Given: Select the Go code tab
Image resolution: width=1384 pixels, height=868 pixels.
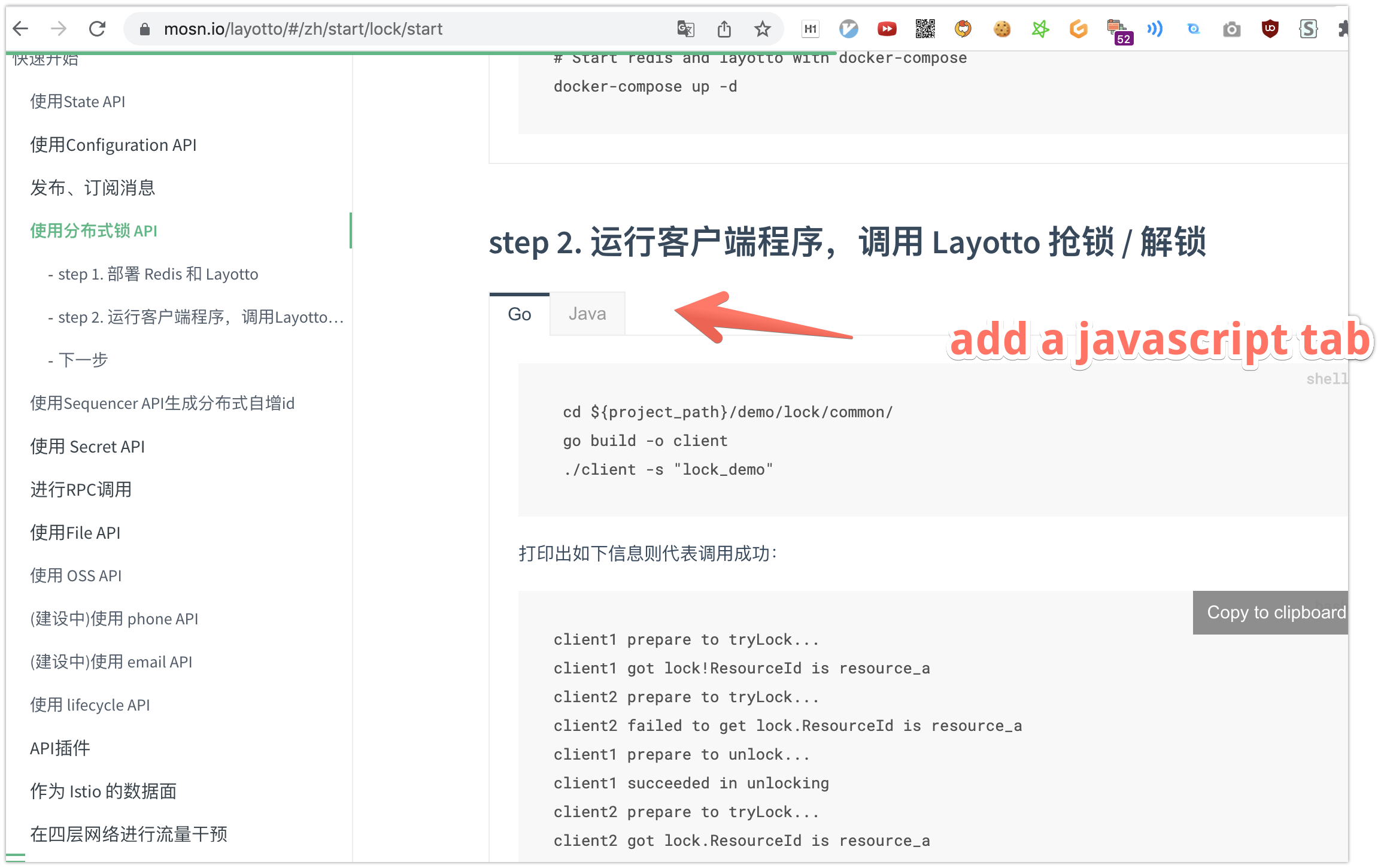Looking at the screenshot, I should point(518,313).
